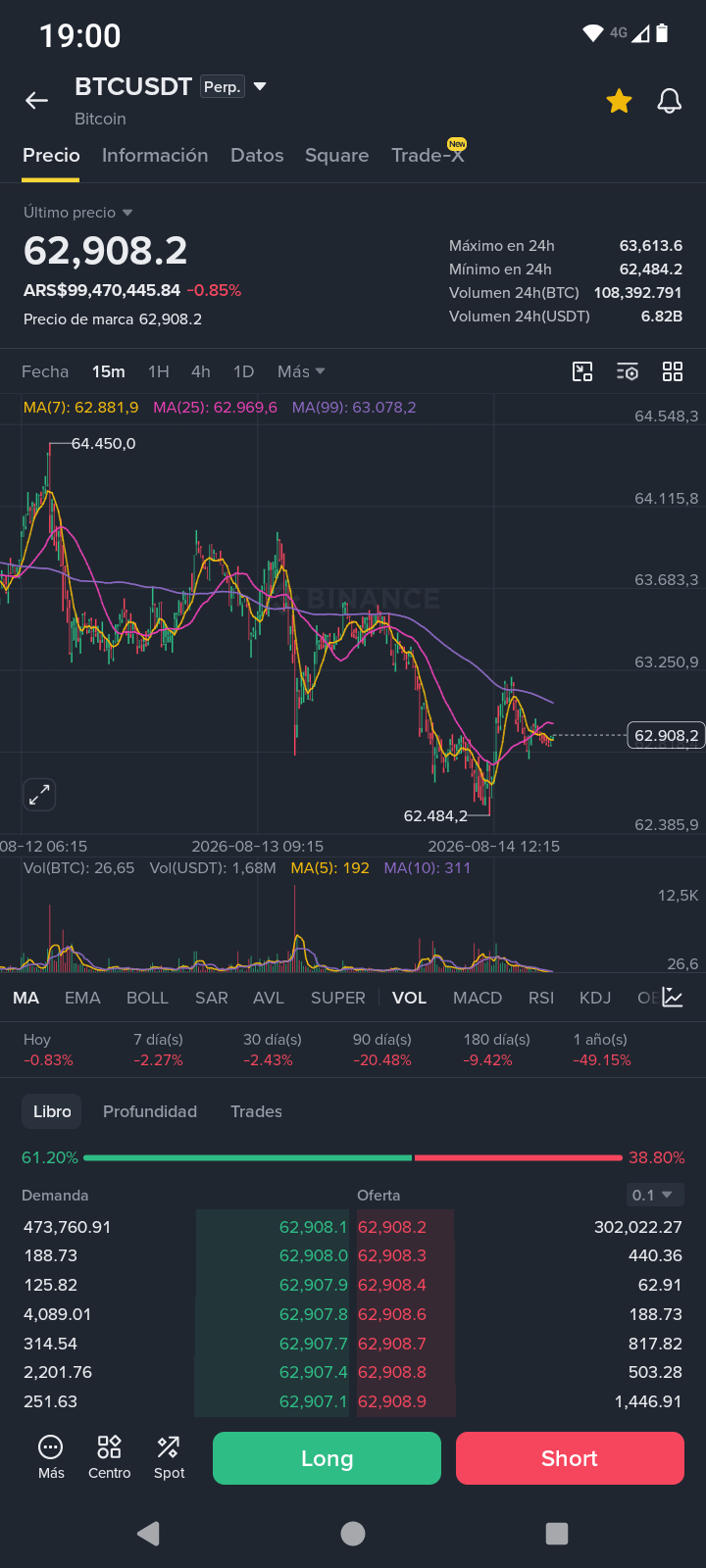This screenshot has height=1568, width=706.
Task: Tap ask price 62,908.9
Action: [x=392, y=1401]
